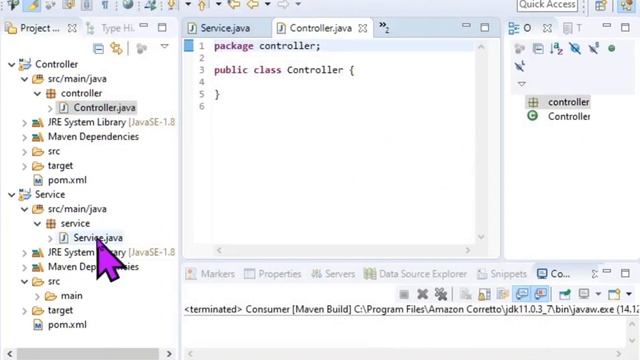The width and height of the screenshot is (640, 360).
Task: Click Project Explorer horizontal scrollbar right arrow
Action: (x=169, y=354)
